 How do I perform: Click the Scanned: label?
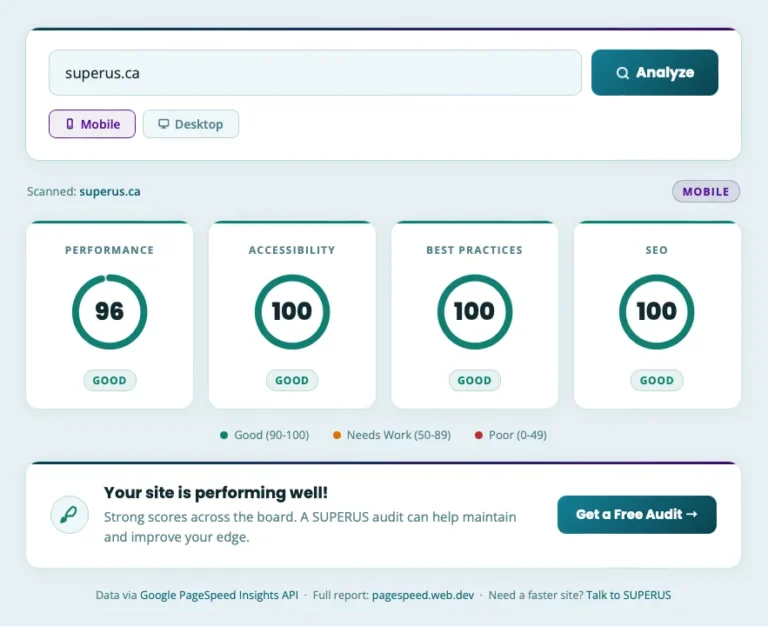pos(51,192)
